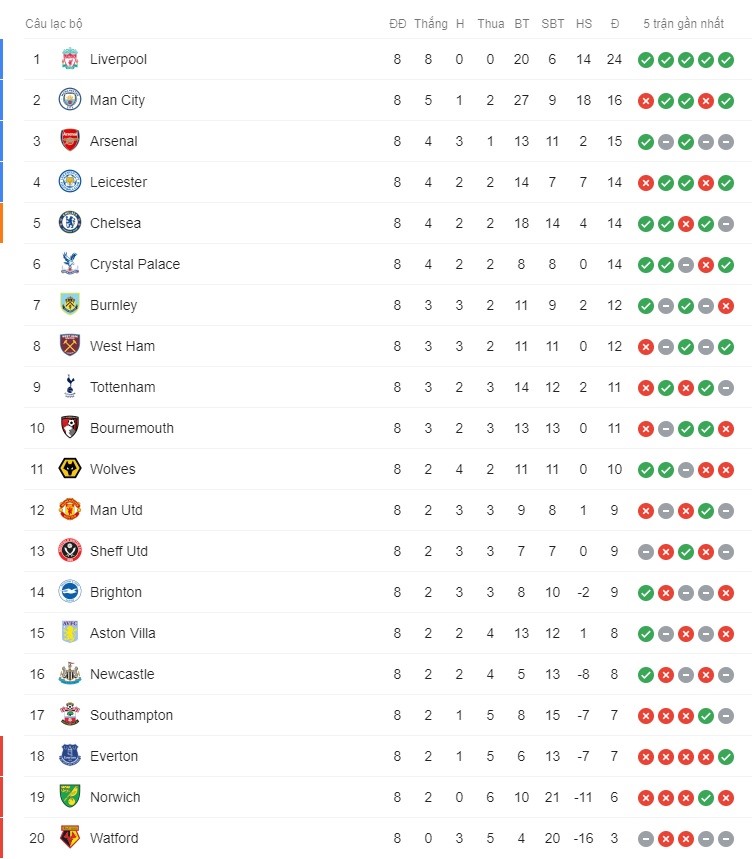Open the Leicester team link
Image resolution: width=754 pixels, height=859 pixels.
[118, 182]
